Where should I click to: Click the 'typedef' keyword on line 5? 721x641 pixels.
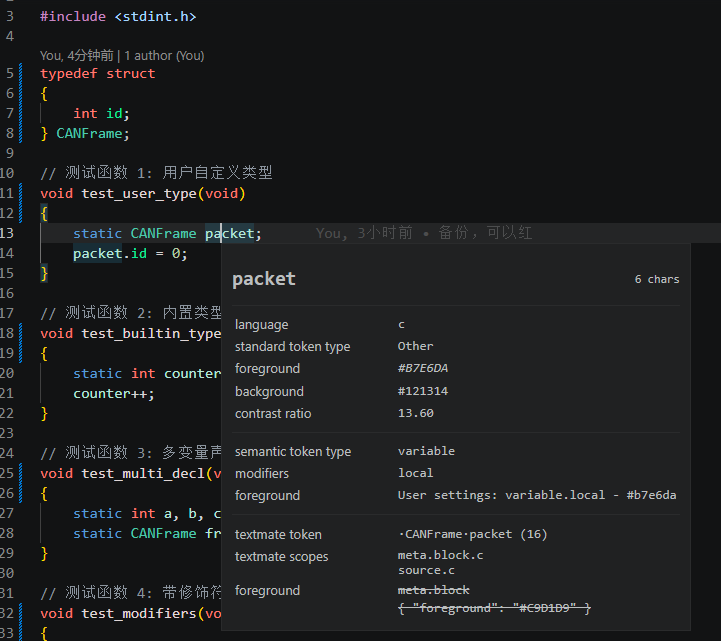[x=69, y=74]
